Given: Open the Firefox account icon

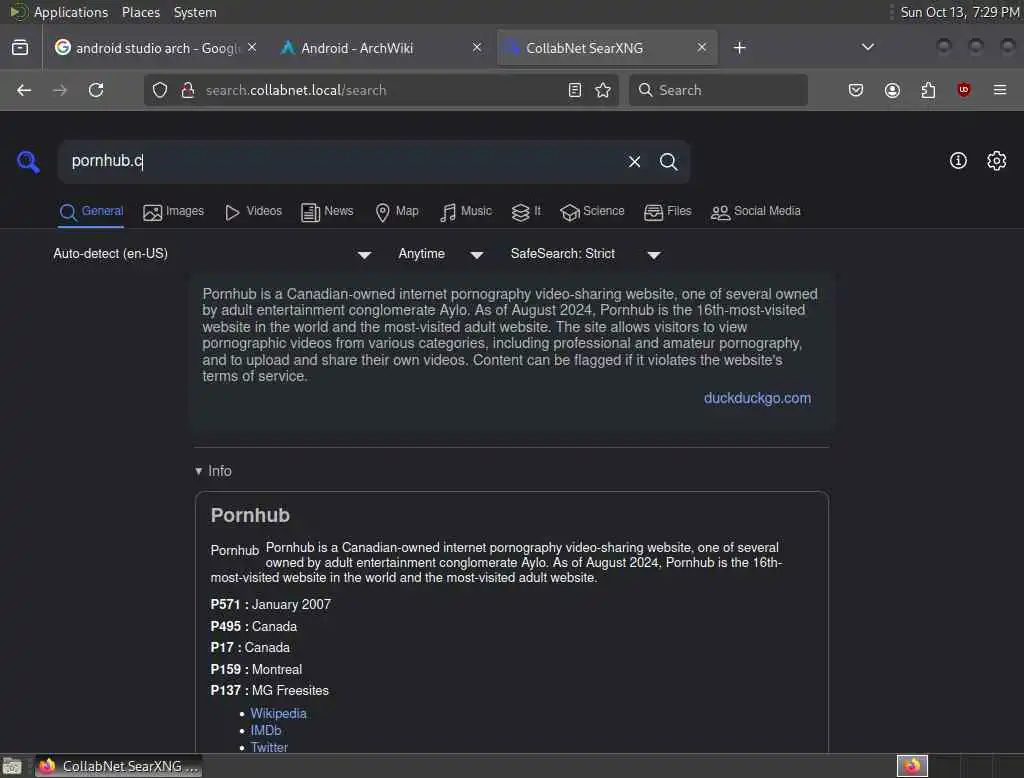Looking at the screenshot, I should pyautogui.click(x=892, y=90).
